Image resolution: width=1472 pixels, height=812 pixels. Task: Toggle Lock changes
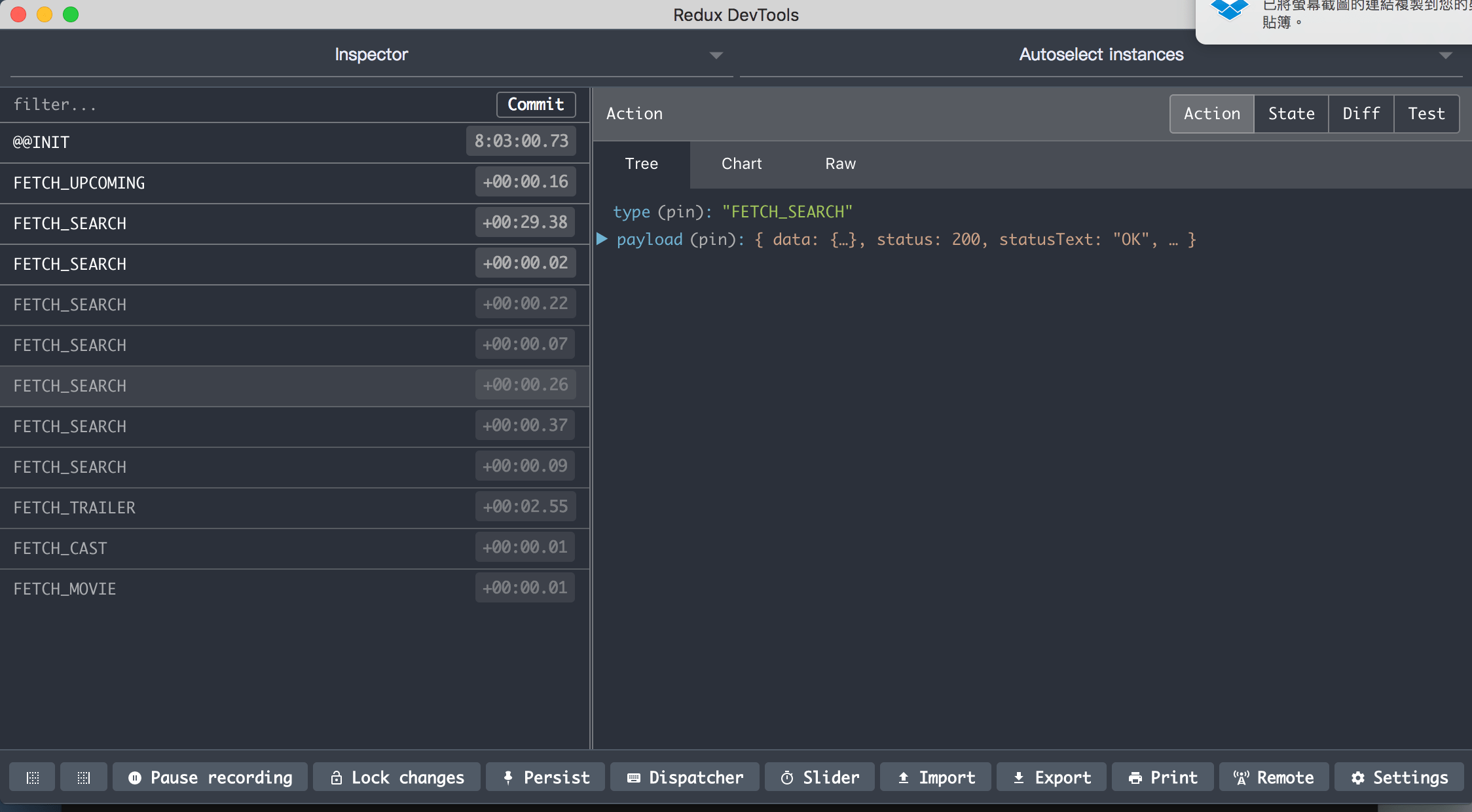pyautogui.click(x=397, y=777)
